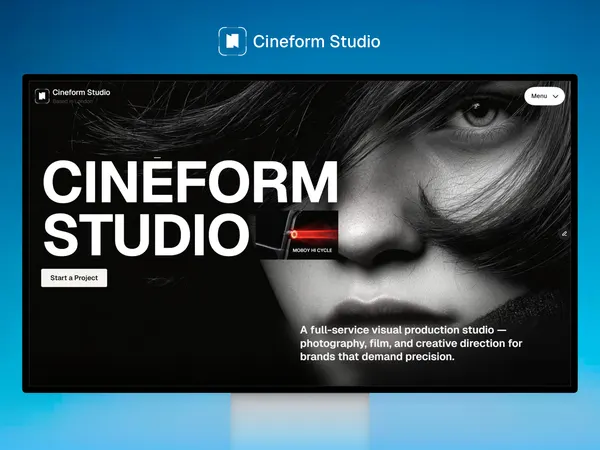Viewport: 600px width, 450px height.
Task: Open the Moboy Hi Cycle thumbnail
Action: coord(297,234)
